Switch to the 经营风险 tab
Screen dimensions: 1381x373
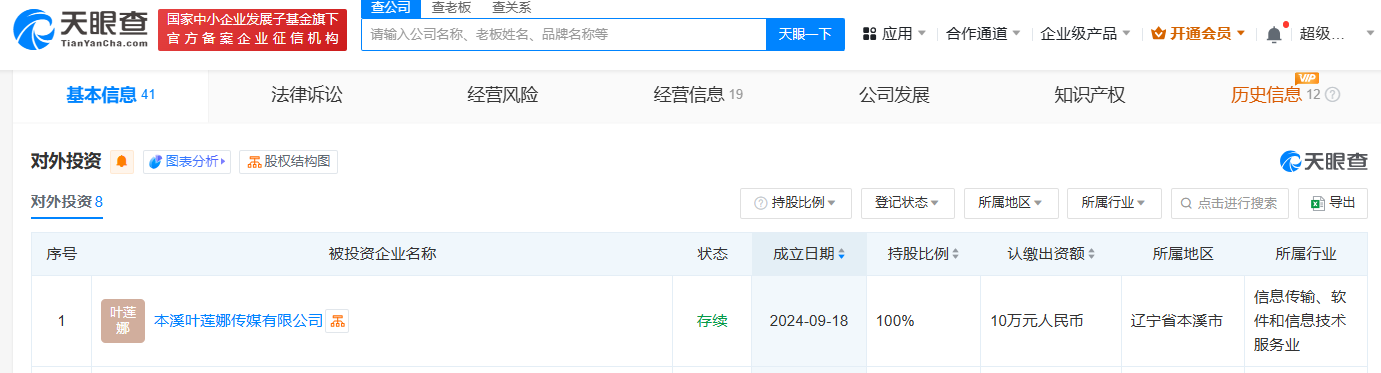coord(503,95)
